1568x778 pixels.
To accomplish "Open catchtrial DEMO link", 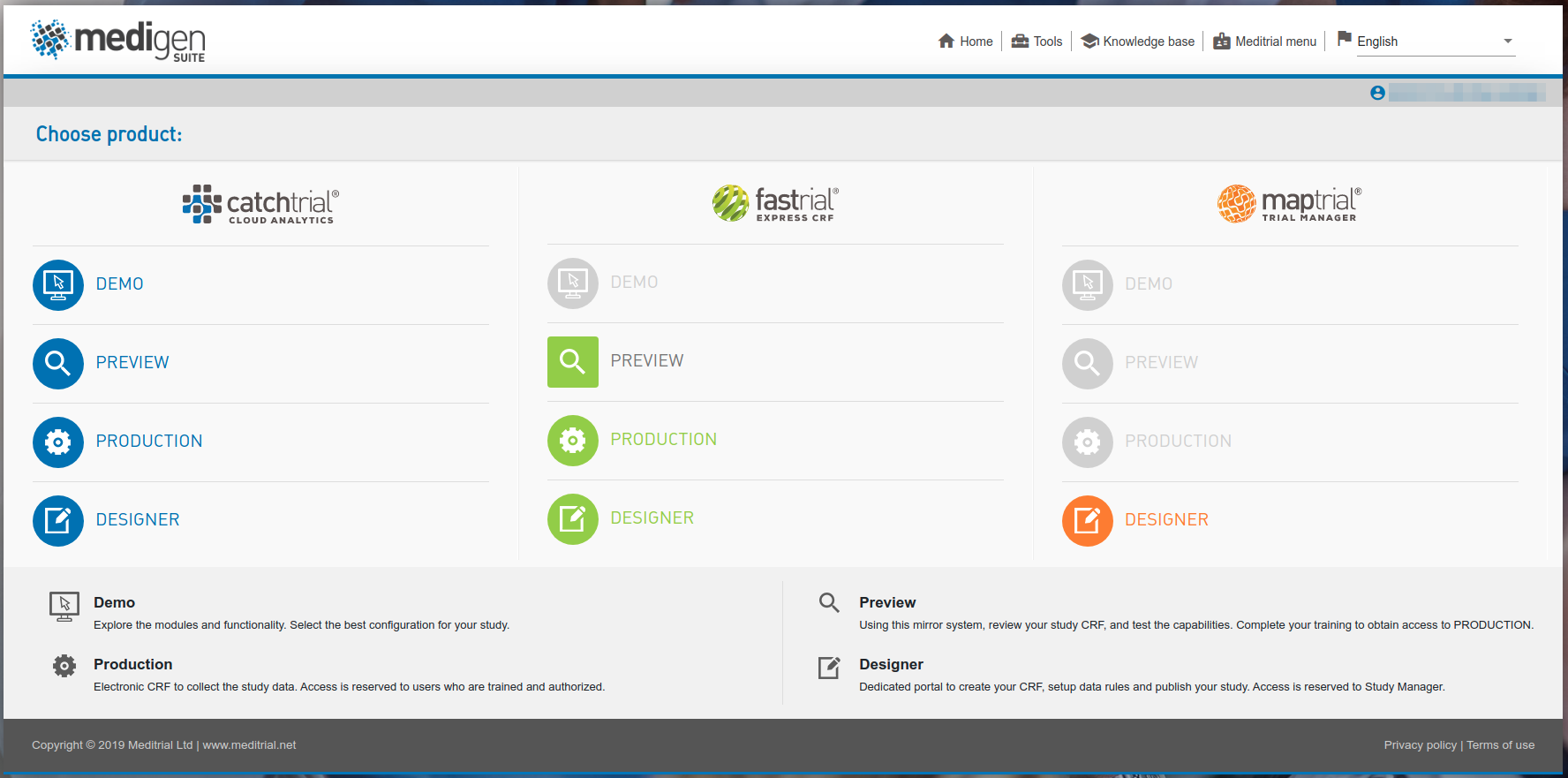I will 120,284.
